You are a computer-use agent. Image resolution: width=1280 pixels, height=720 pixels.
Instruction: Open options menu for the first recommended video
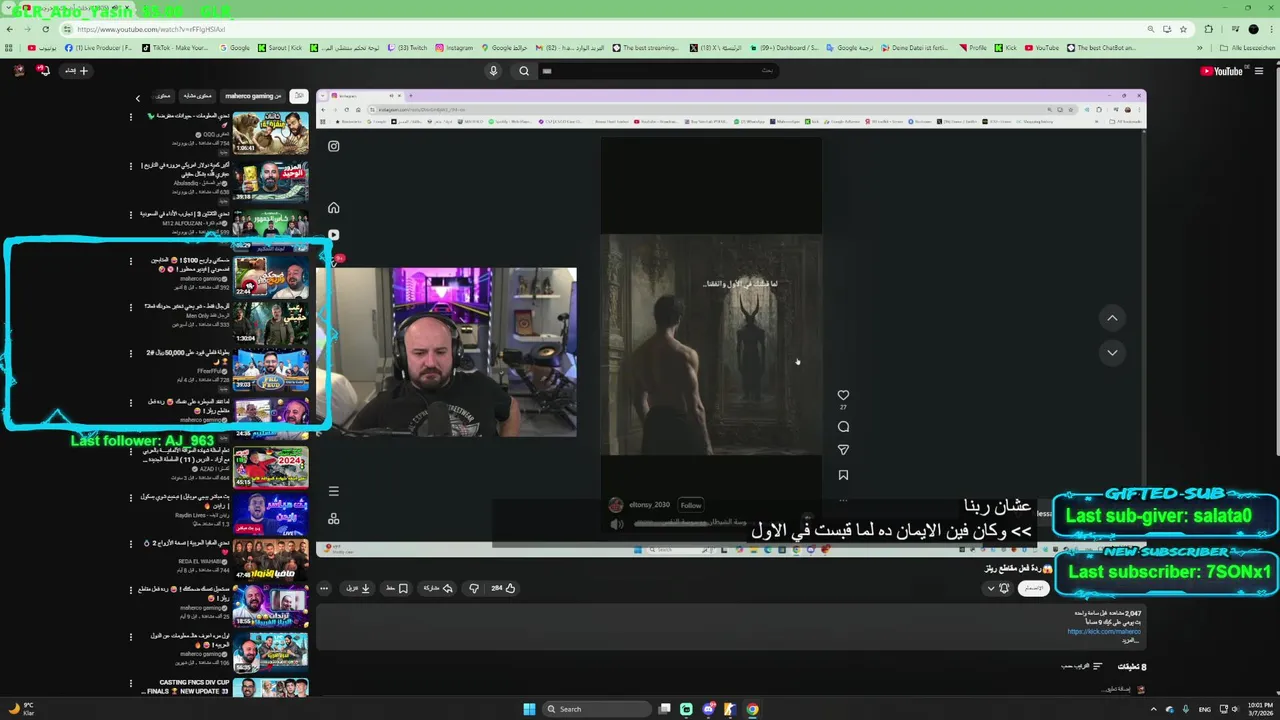[x=130, y=117]
